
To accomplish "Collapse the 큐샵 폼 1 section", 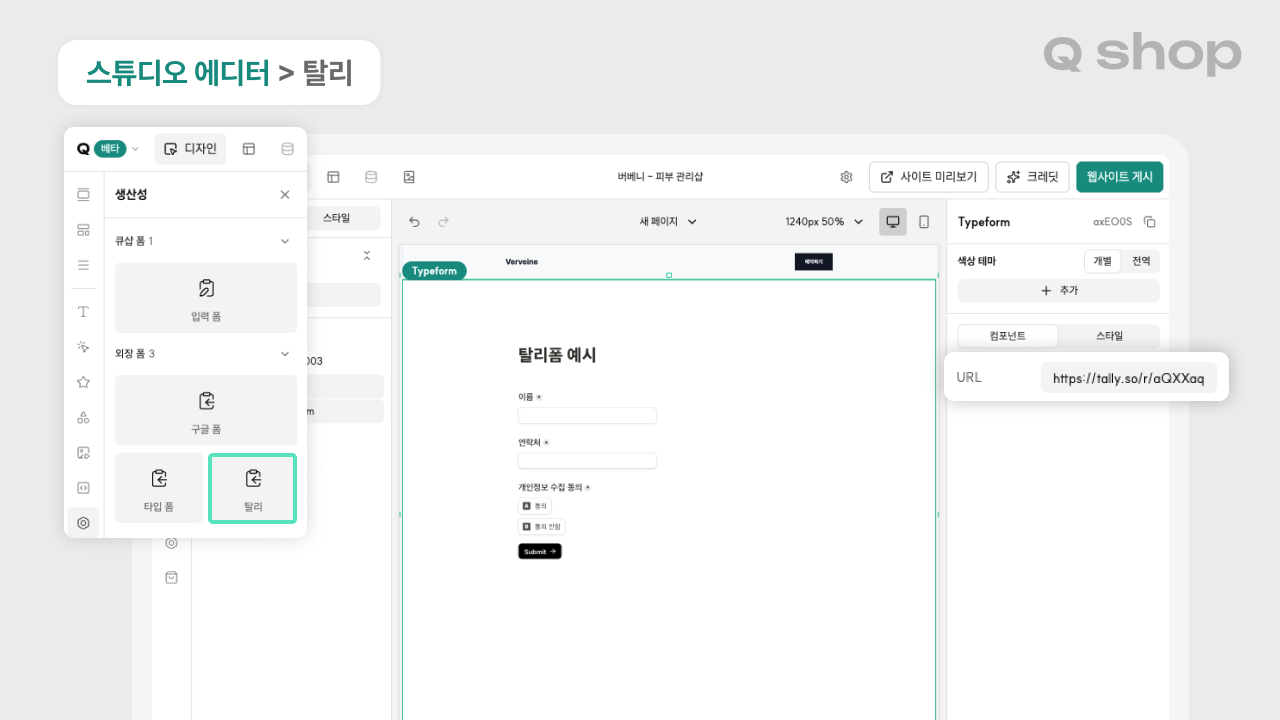I will coord(285,241).
